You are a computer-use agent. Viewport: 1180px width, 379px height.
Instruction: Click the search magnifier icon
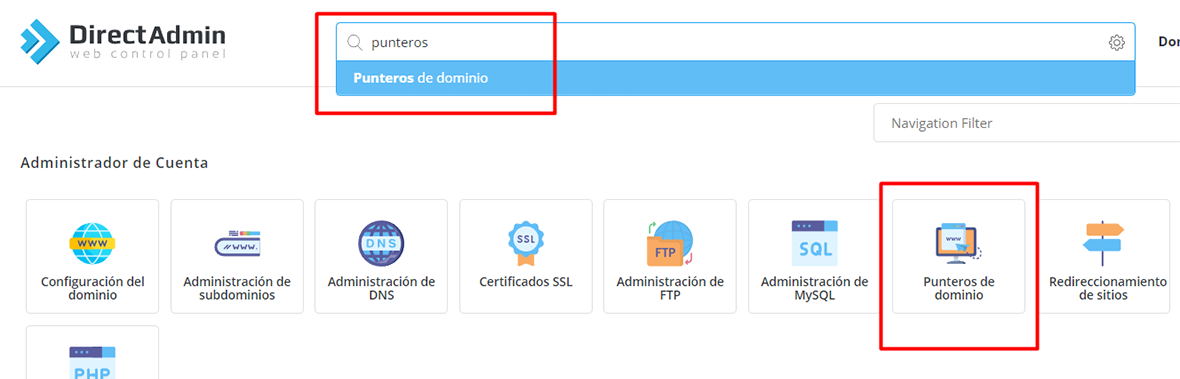click(x=354, y=43)
